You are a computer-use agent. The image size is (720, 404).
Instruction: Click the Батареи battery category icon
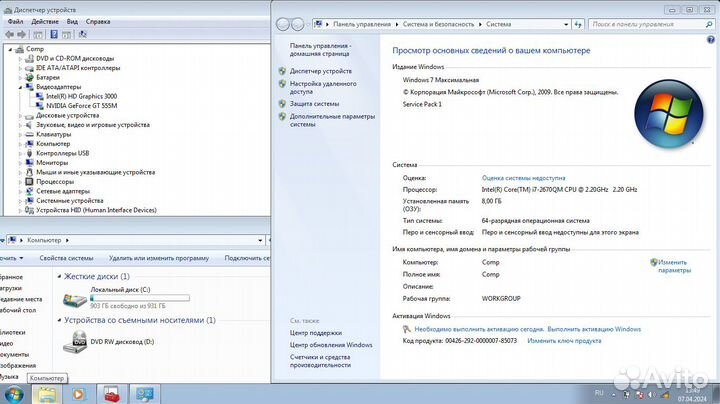click(29, 78)
